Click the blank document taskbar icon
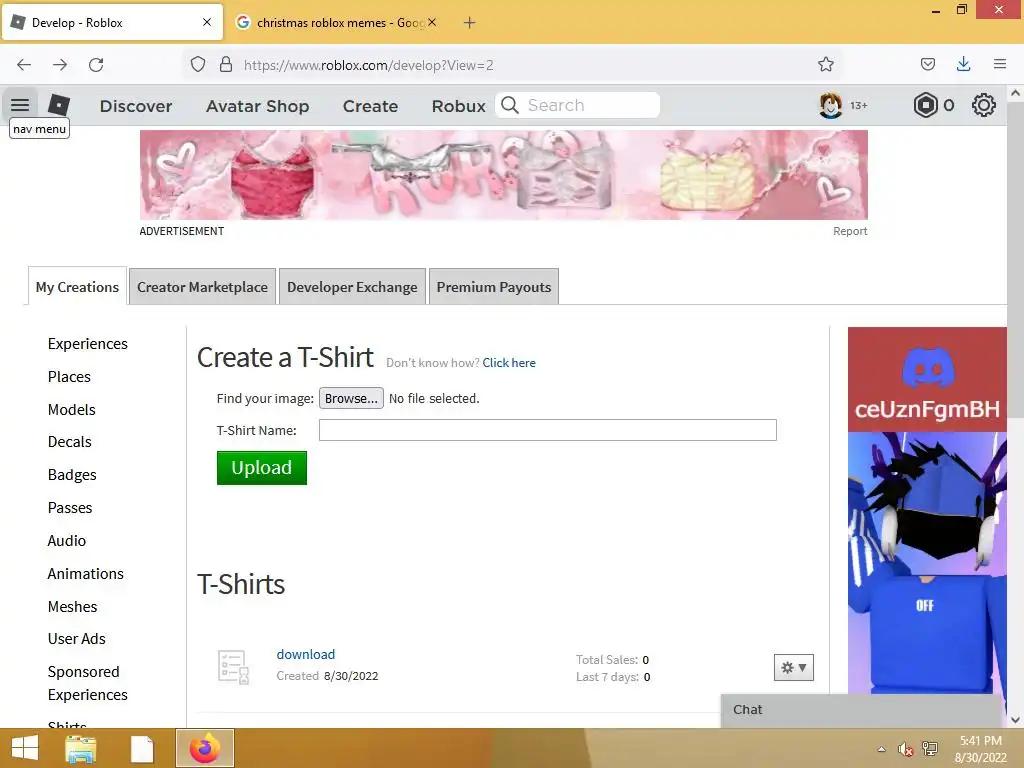1024x768 pixels. click(x=142, y=748)
